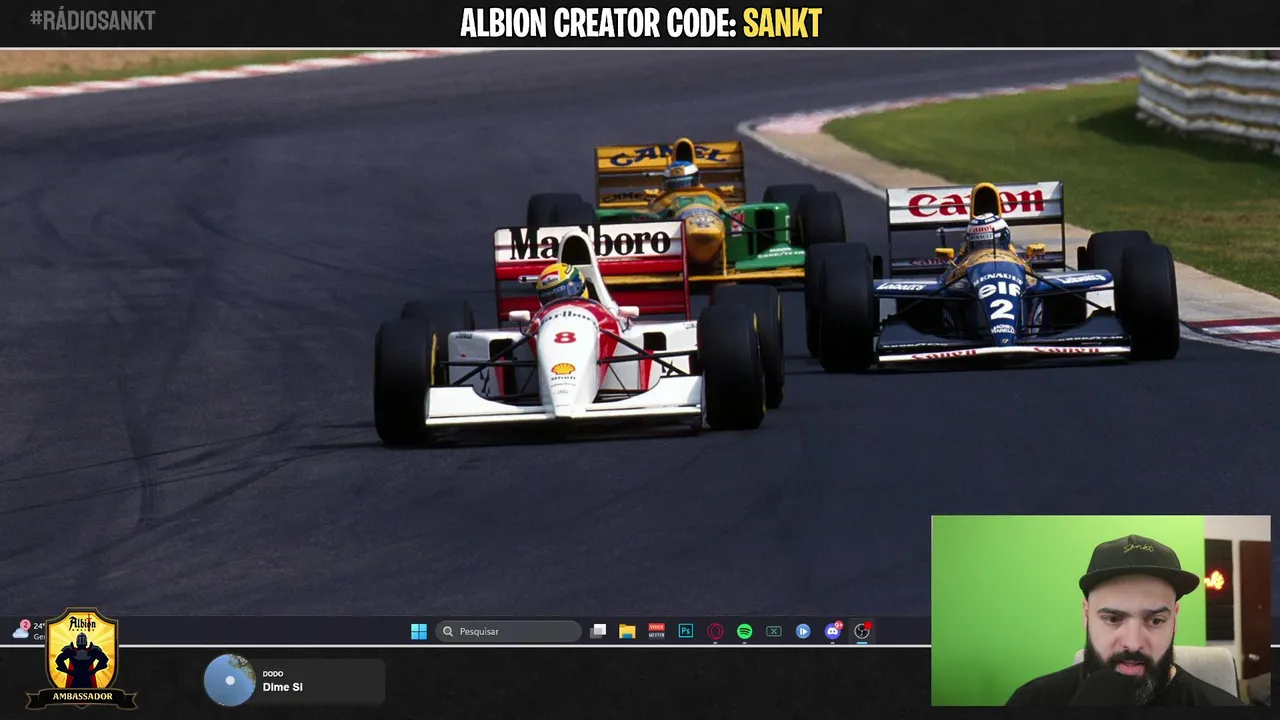Open the Xbox Game Bar icon
This screenshot has width=1280, height=720.
click(773, 631)
